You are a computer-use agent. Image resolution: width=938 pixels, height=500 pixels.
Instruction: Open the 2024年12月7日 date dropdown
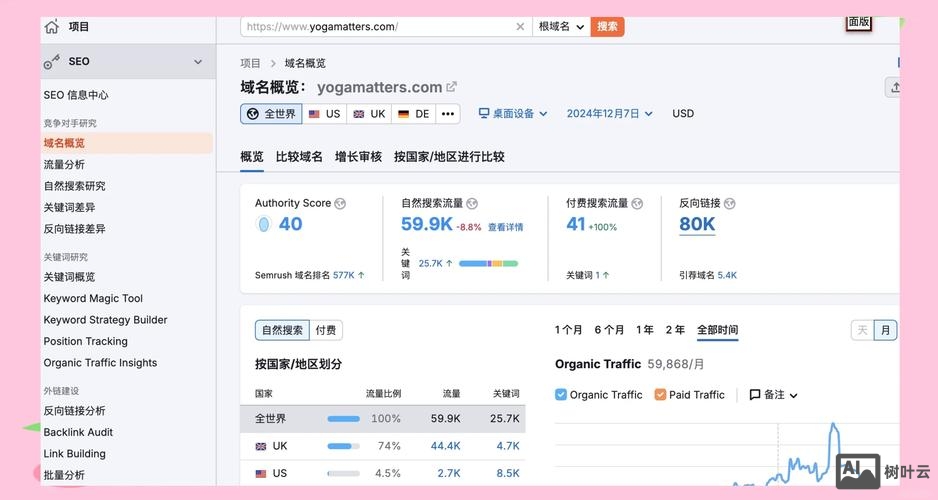coord(610,114)
